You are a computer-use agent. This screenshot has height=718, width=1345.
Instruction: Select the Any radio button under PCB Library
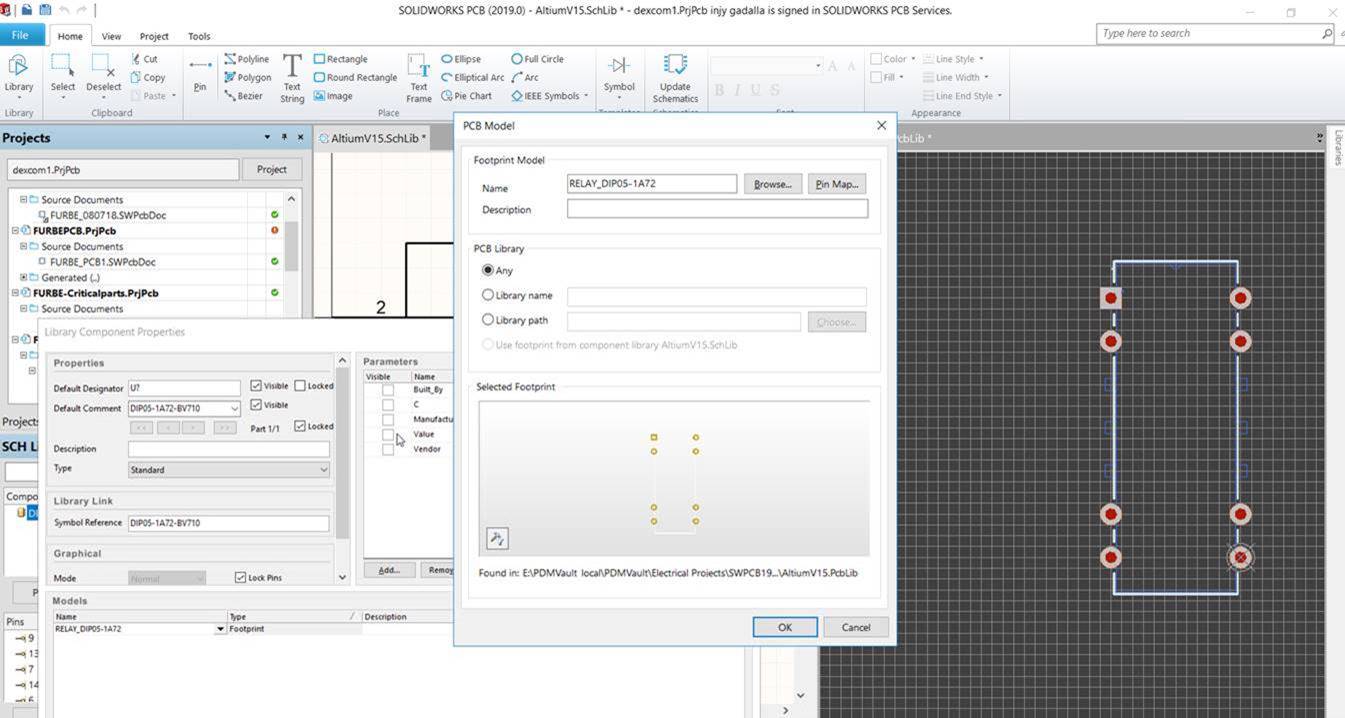(488, 270)
